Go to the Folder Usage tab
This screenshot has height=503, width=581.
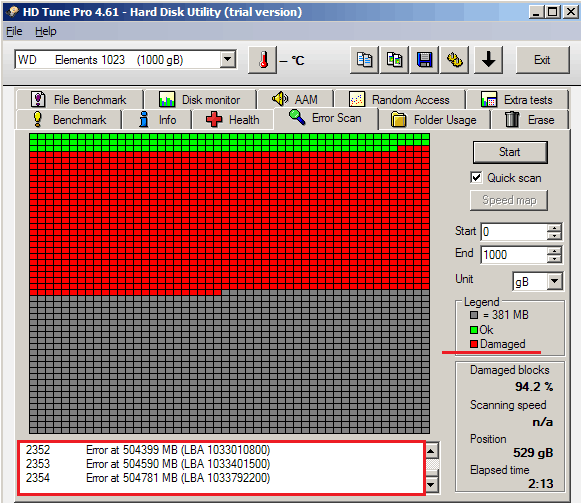click(x=434, y=120)
